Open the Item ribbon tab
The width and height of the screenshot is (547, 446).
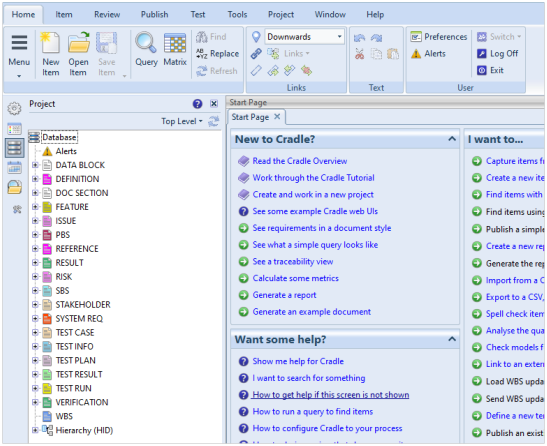[64, 15]
